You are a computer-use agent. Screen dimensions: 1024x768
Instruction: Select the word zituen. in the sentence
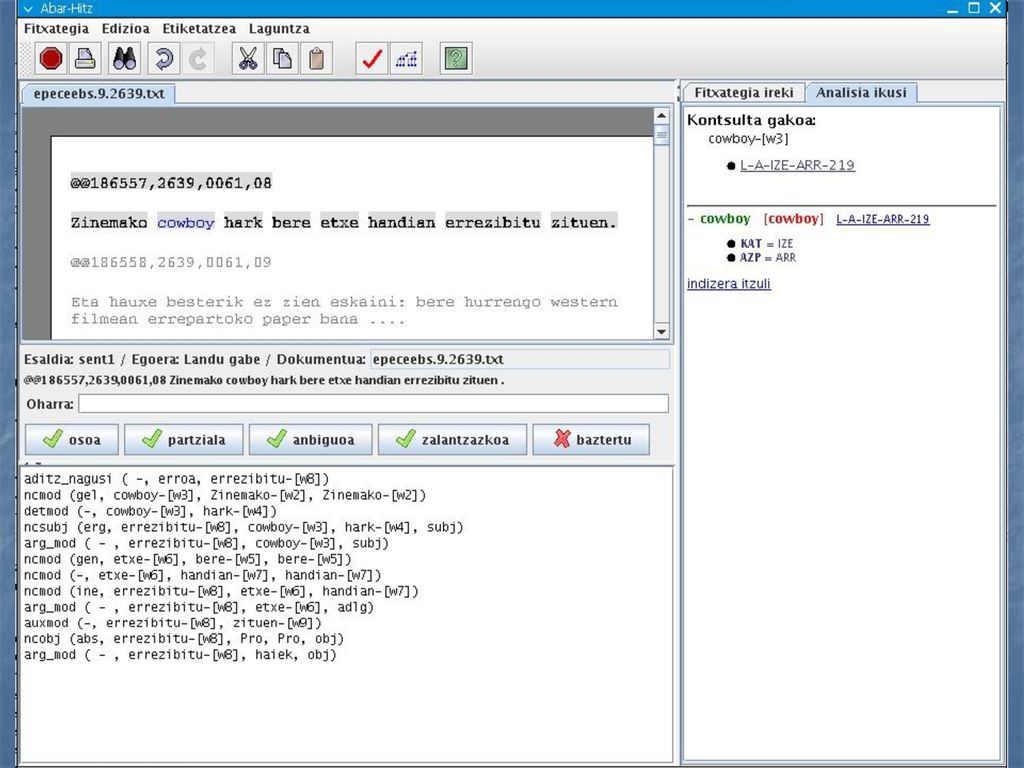pos(584,223)
